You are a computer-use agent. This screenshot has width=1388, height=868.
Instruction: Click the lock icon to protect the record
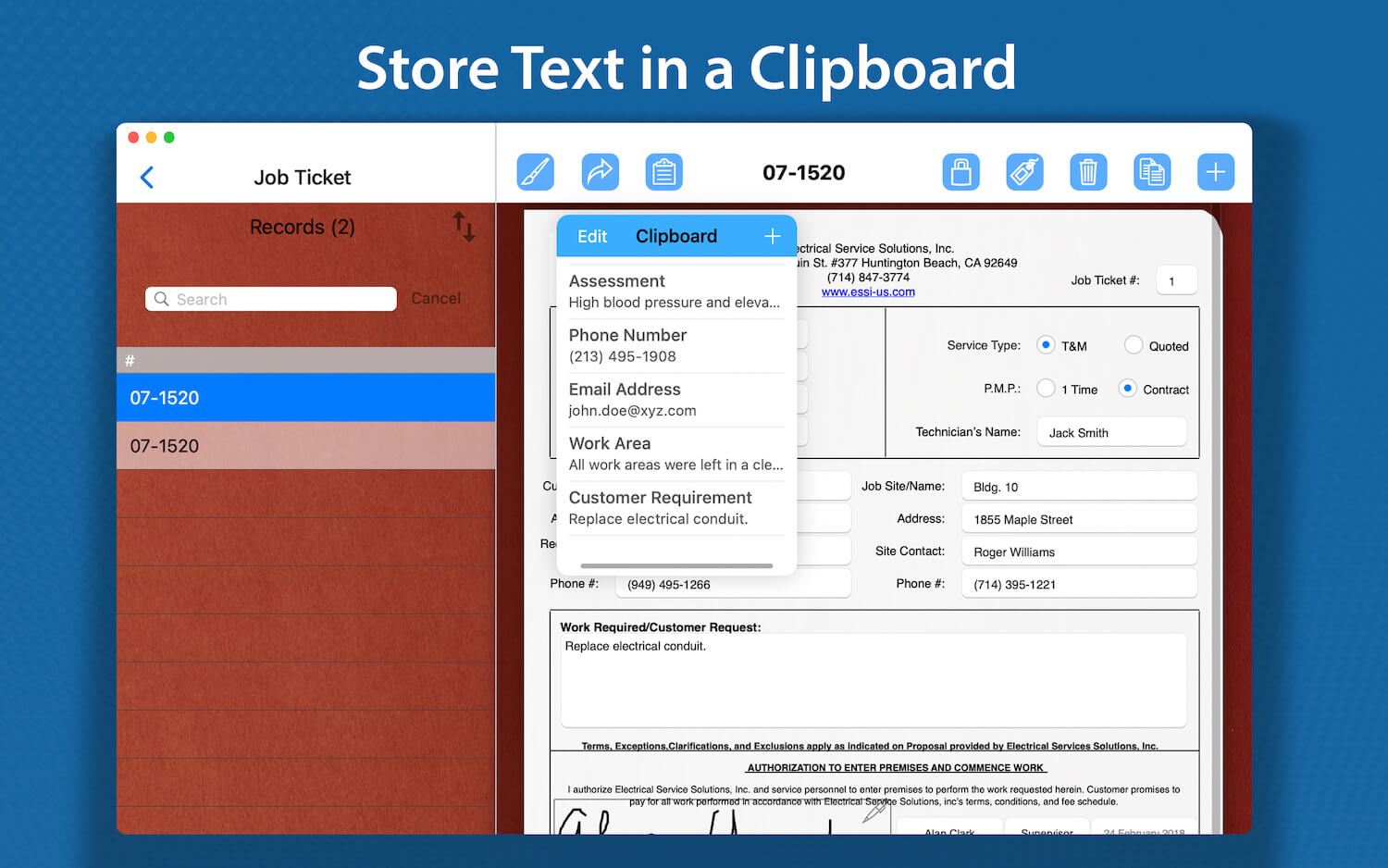(960, 171)
